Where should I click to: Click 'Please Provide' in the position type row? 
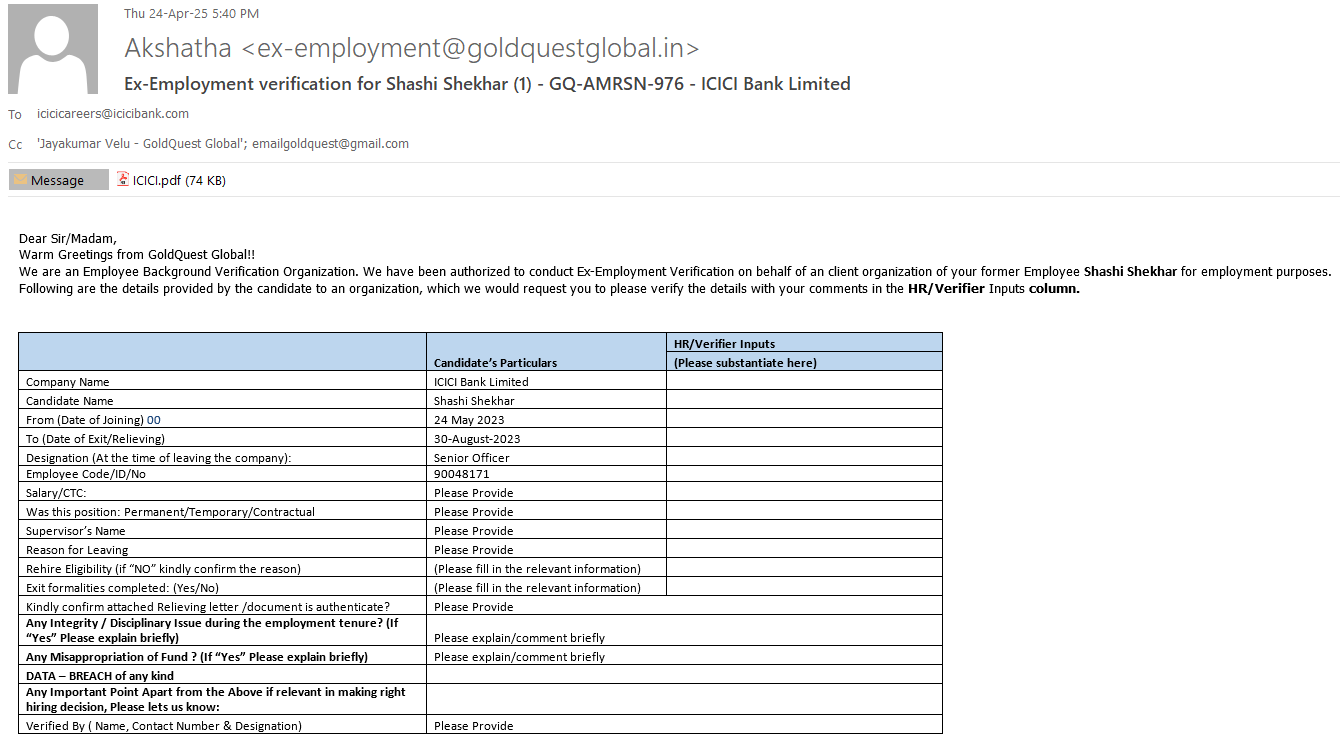[474, 512]
